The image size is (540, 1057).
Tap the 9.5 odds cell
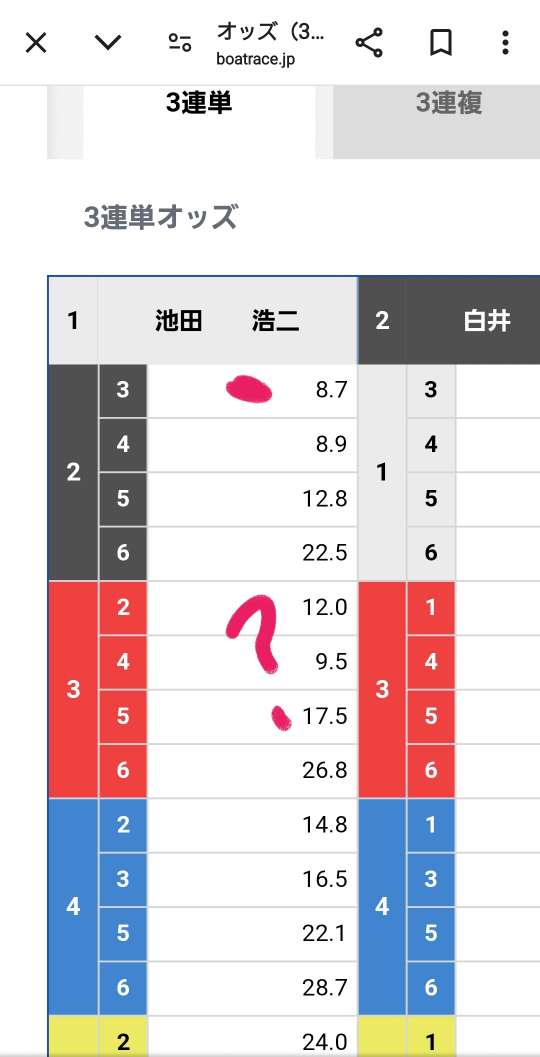tap(252, 662)
